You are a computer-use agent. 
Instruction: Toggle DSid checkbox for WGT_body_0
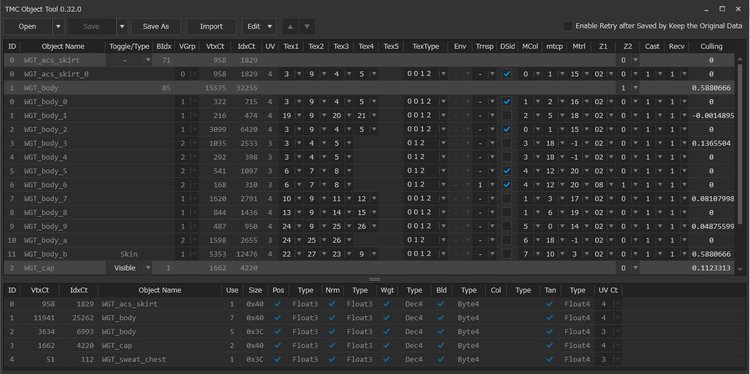coord(507,102)
